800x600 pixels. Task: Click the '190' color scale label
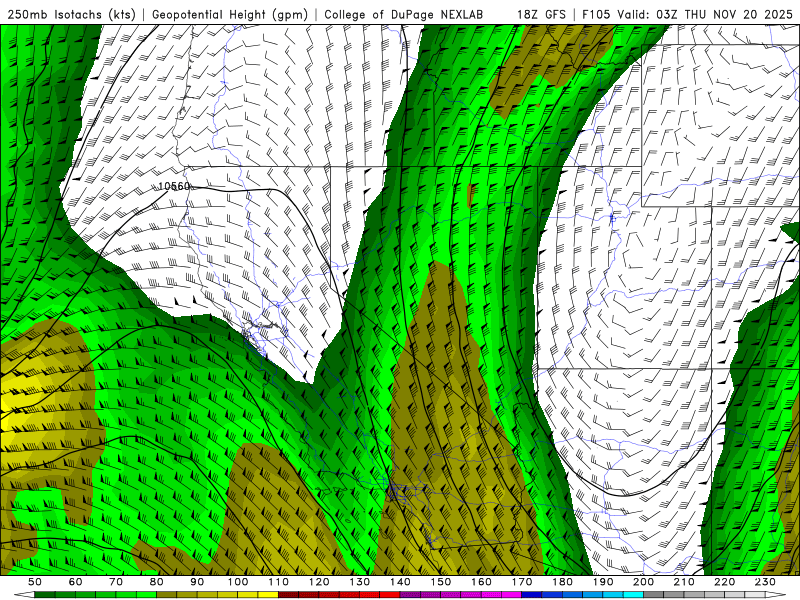[603, 582]
